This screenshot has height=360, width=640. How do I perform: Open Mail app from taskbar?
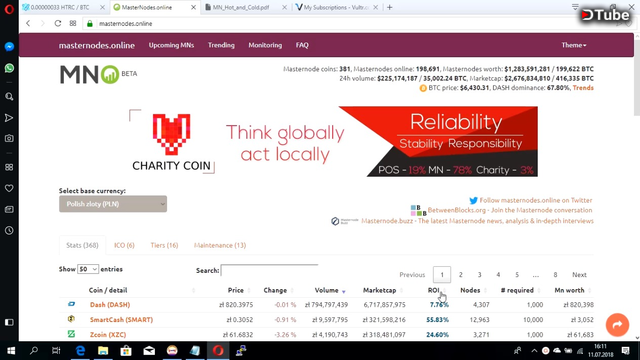149,351
